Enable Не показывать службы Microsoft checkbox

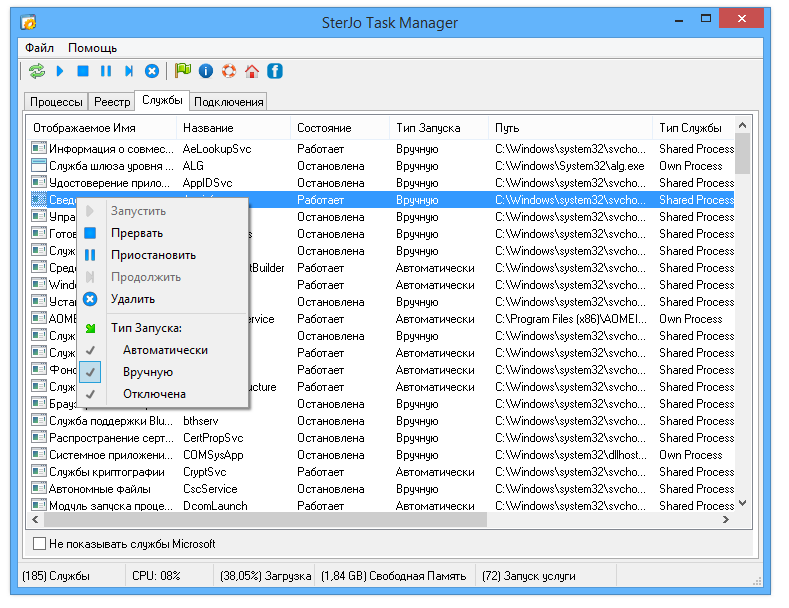(x=39, y=544)
